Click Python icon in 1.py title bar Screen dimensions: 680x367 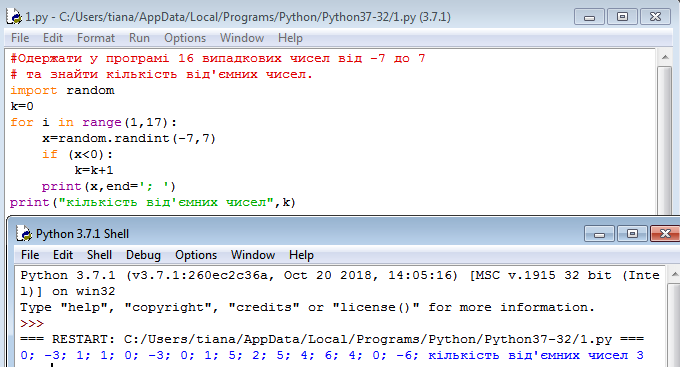tap(14, 16)
